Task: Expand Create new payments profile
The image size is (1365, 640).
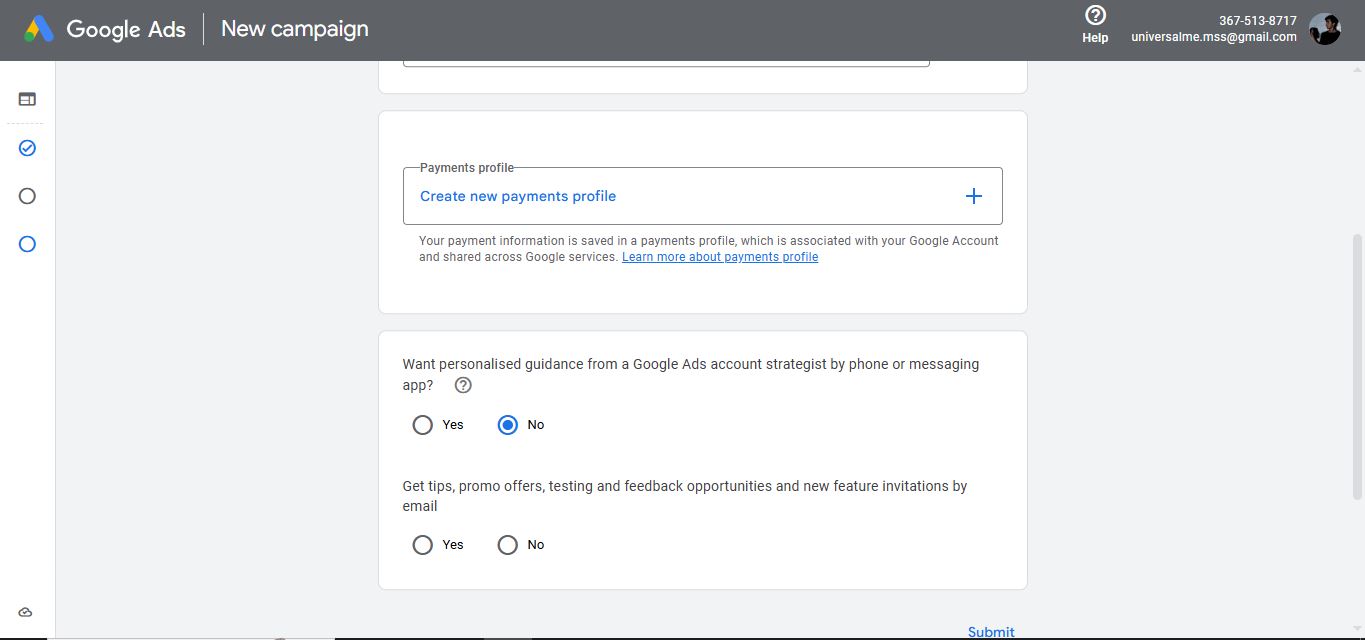Action: coord(517,196)
